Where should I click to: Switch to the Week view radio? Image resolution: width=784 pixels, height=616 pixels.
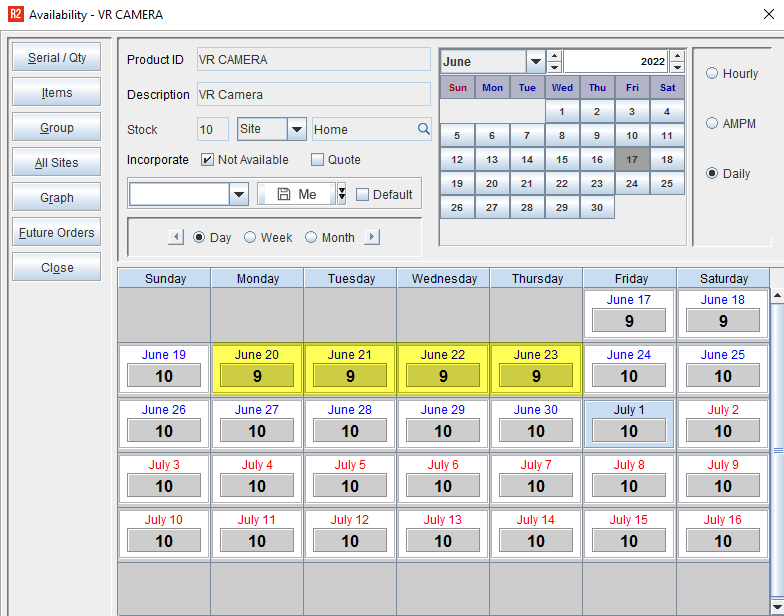(251, 237)
